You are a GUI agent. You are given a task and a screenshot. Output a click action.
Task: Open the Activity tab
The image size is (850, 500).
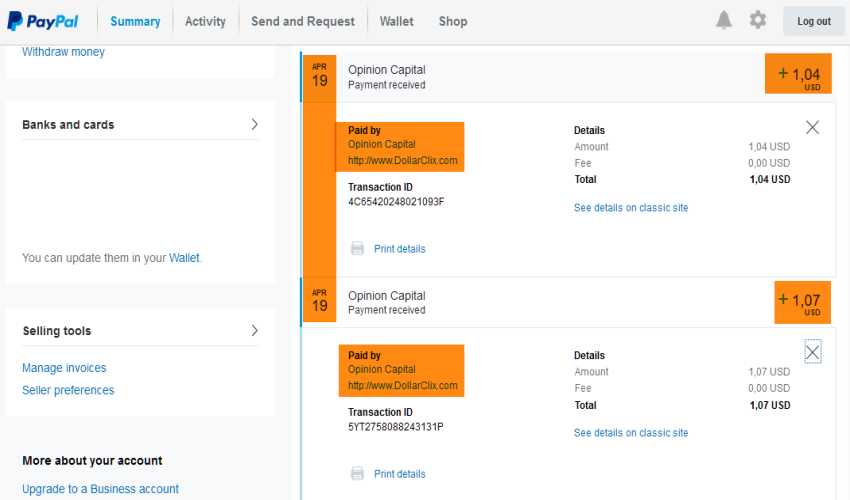click(205, 21)
